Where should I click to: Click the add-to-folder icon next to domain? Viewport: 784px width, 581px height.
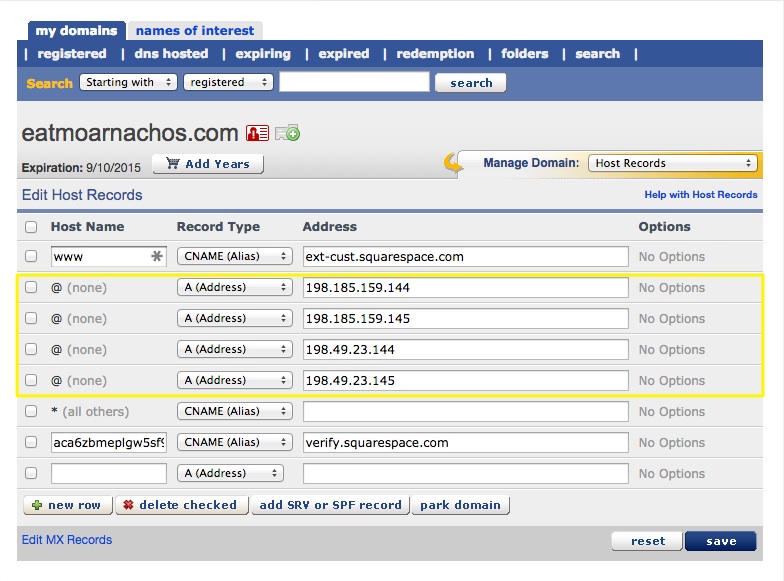pos(287,133)
